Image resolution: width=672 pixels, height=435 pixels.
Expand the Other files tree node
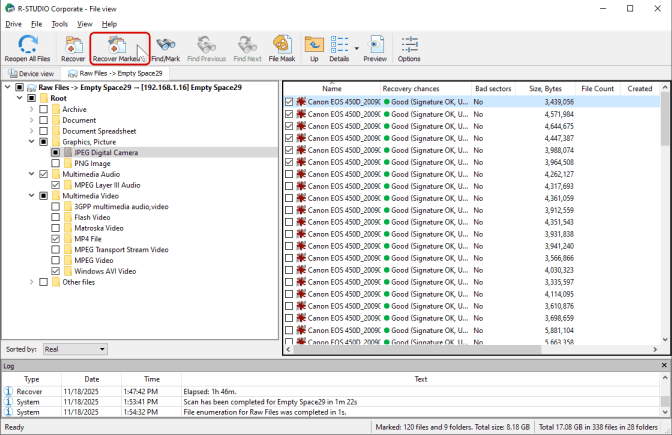pos(31,282)
